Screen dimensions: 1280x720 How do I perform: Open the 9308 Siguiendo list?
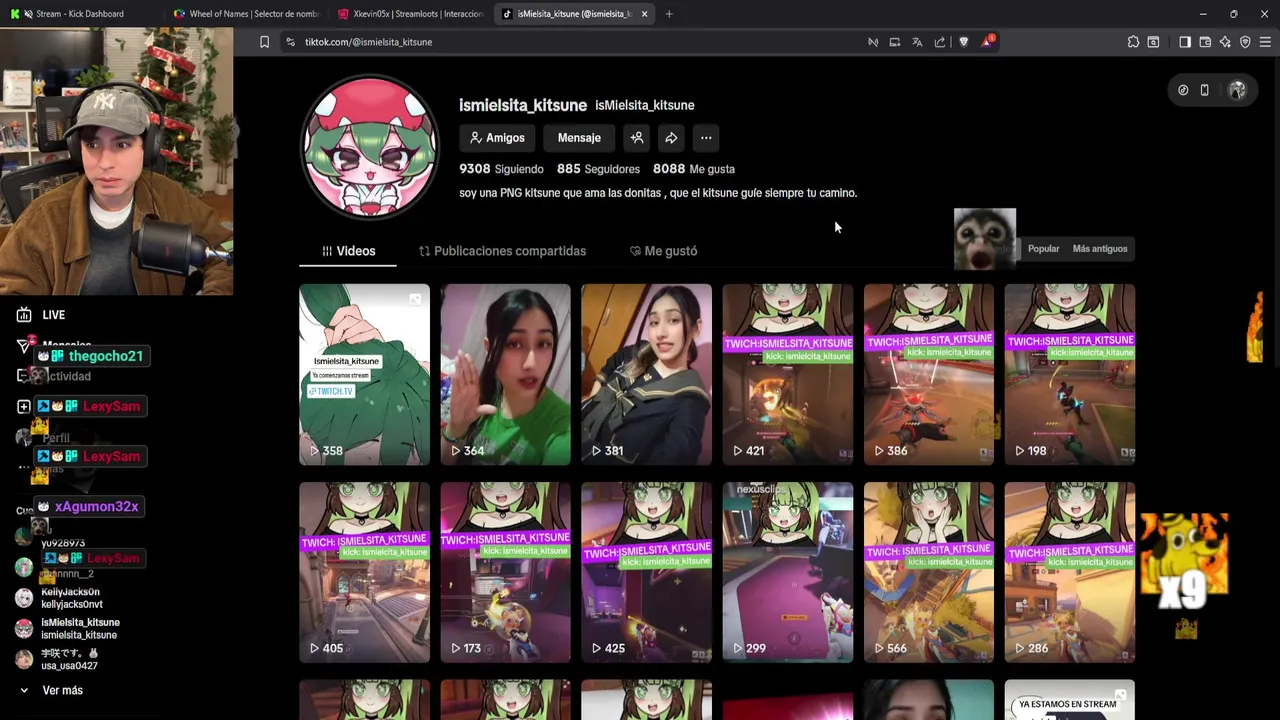pos(501,169)
